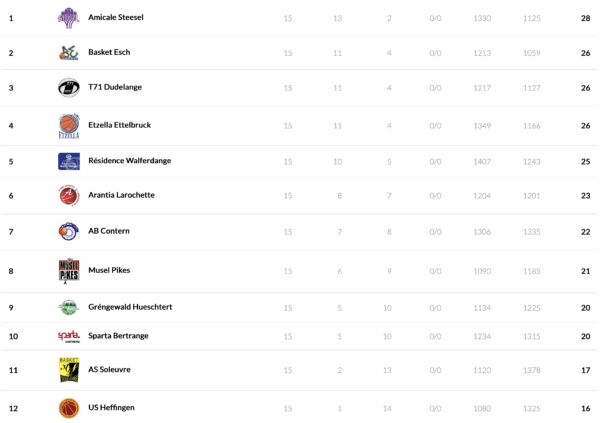Click the Musel Pikes team logo
Viewport: 600px width, 423px height.
pyautogui.click(x=68, y=271)
